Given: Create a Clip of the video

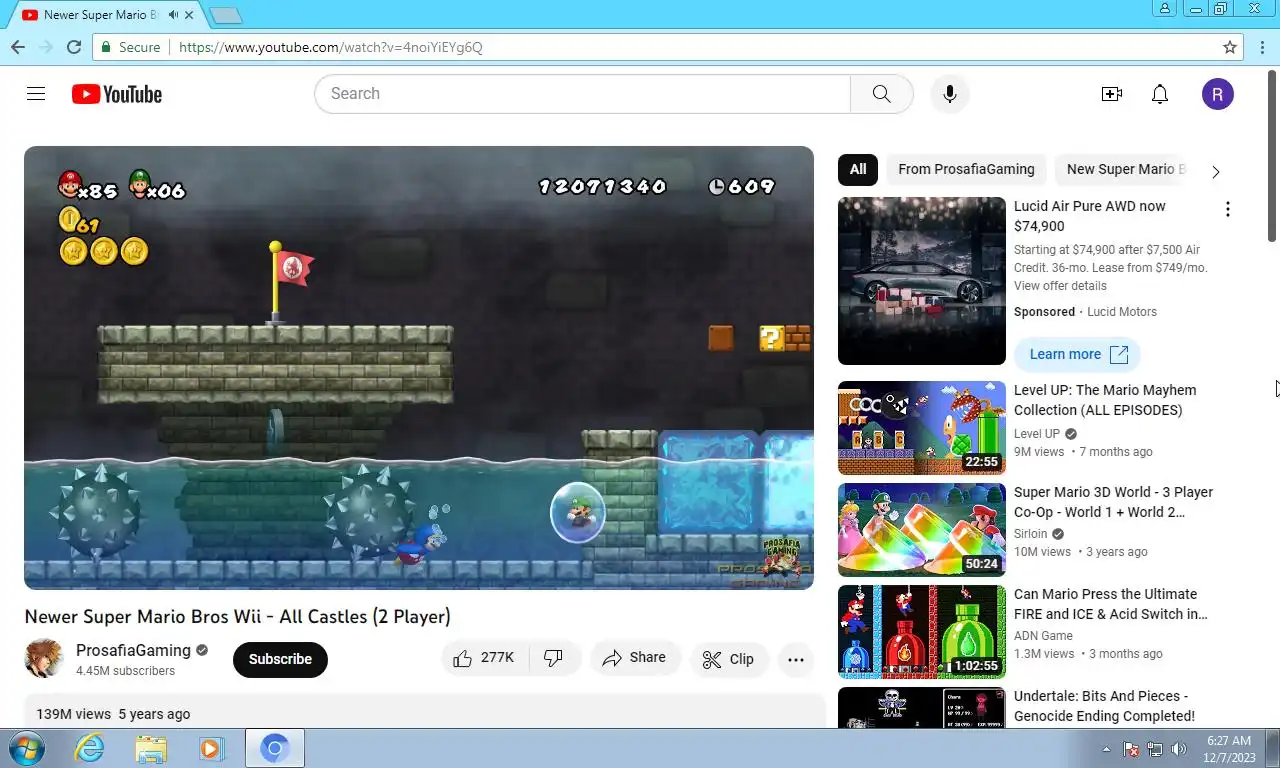Looking at the screenshot, I should pos(729,659).
